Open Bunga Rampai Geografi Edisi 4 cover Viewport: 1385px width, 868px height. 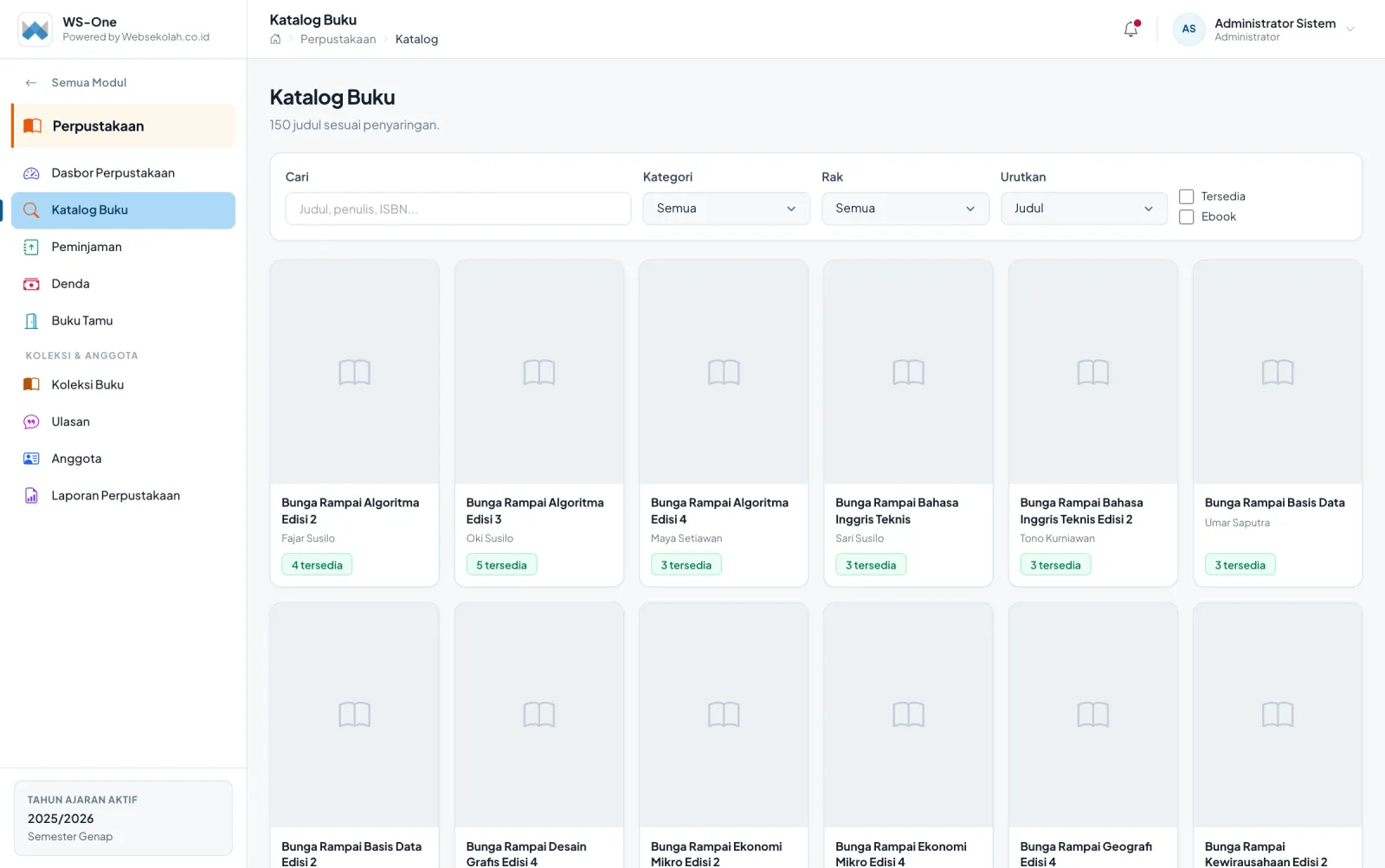pyautogui.click(x=1093, y=715)
